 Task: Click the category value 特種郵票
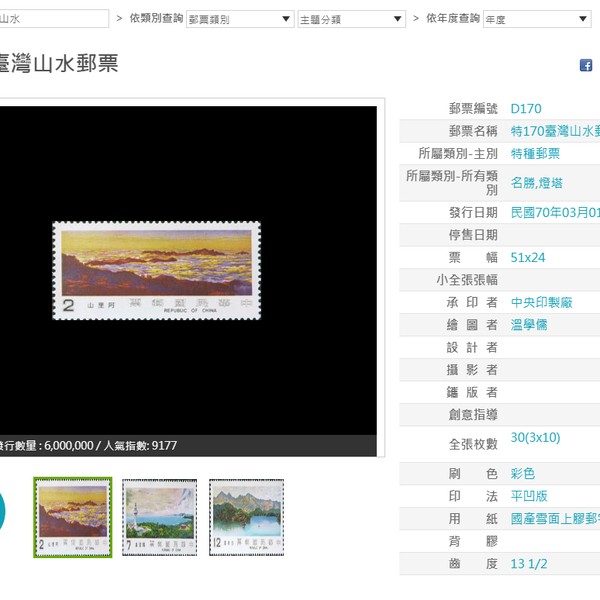coord(535,154)
